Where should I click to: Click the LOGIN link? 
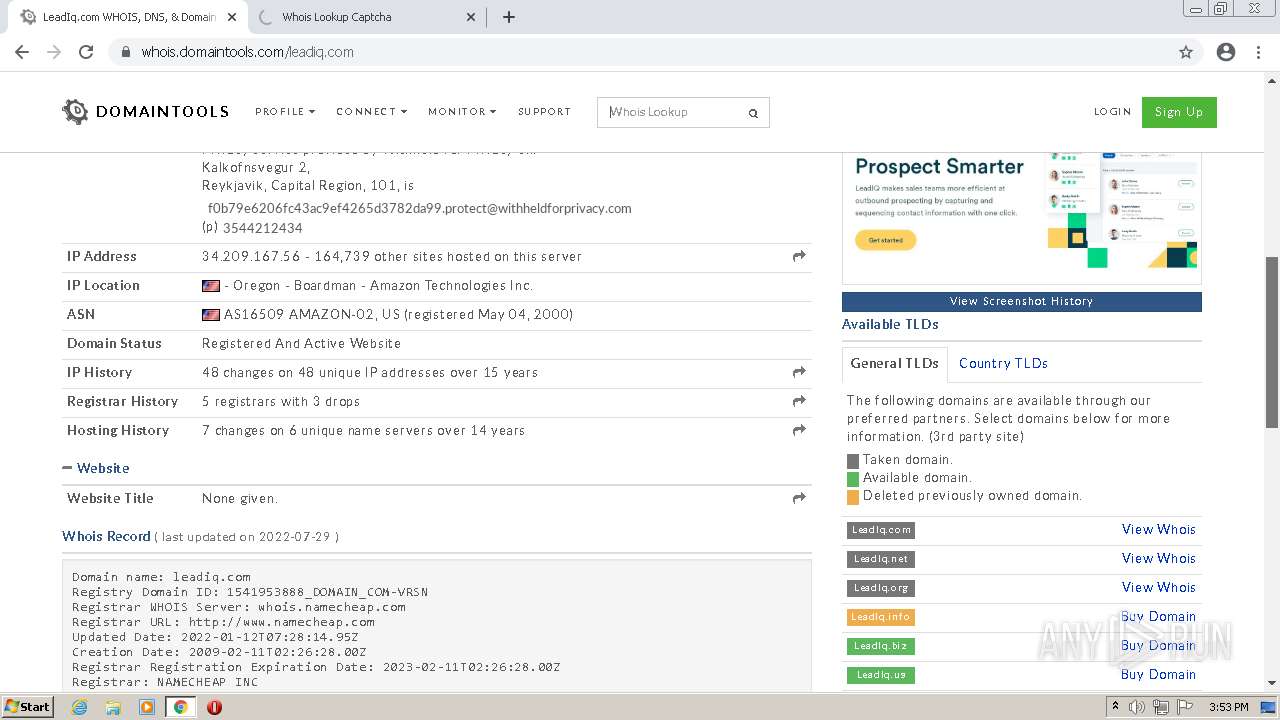[1112, 112]
